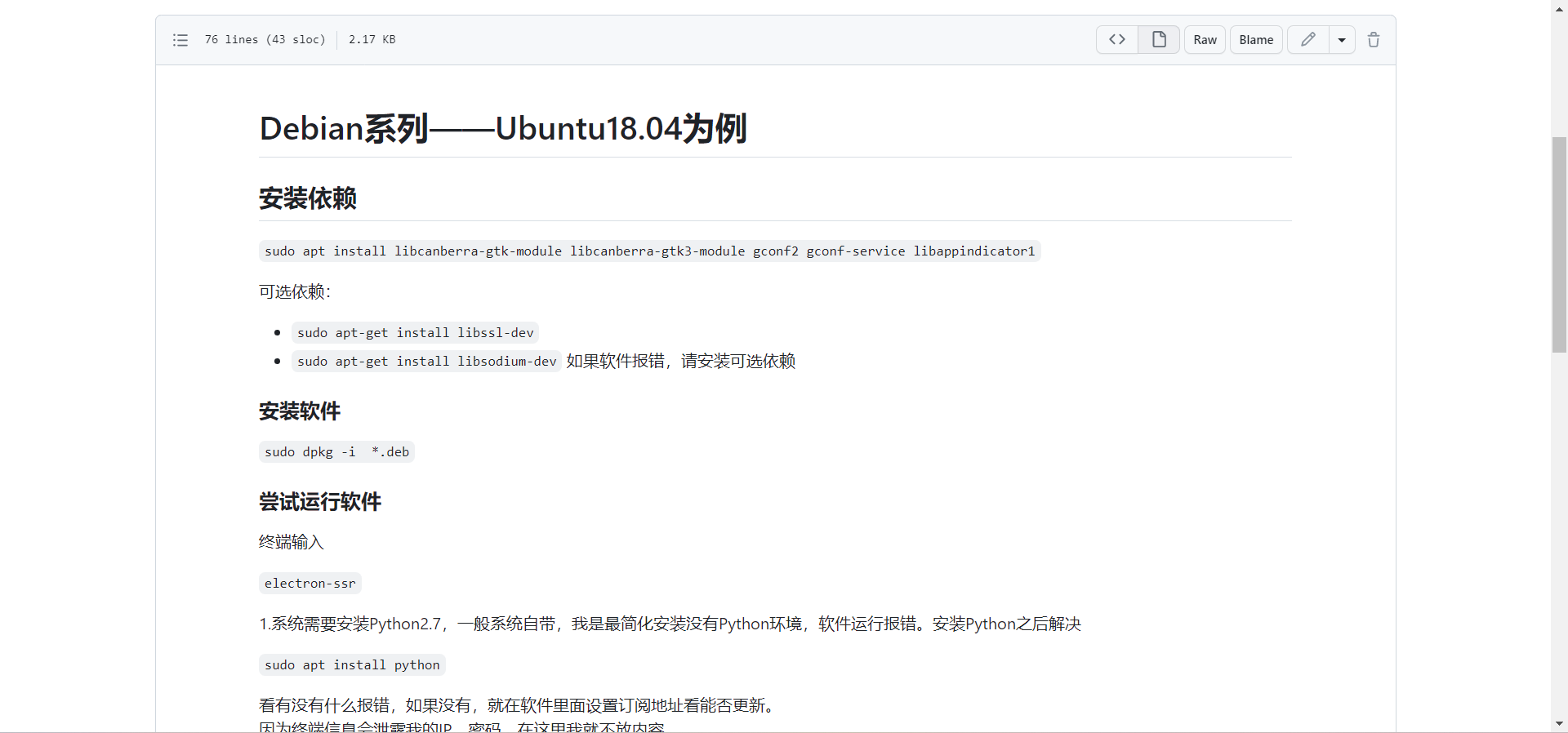Click the pencil edit file icon

pyautogui.click(x=1307, y=39)
